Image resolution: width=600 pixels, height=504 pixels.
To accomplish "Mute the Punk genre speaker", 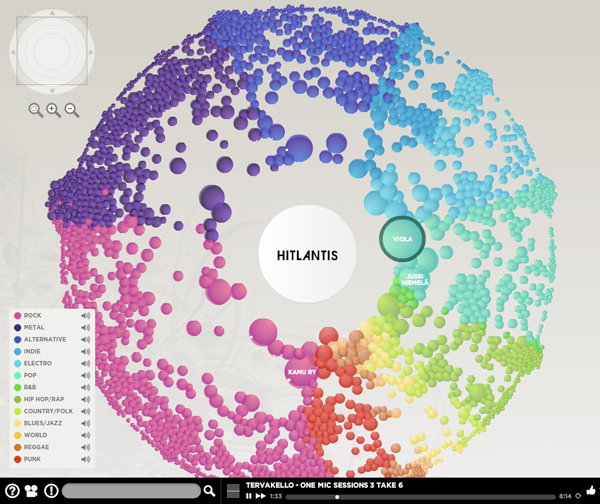I will tap(86, 459).
